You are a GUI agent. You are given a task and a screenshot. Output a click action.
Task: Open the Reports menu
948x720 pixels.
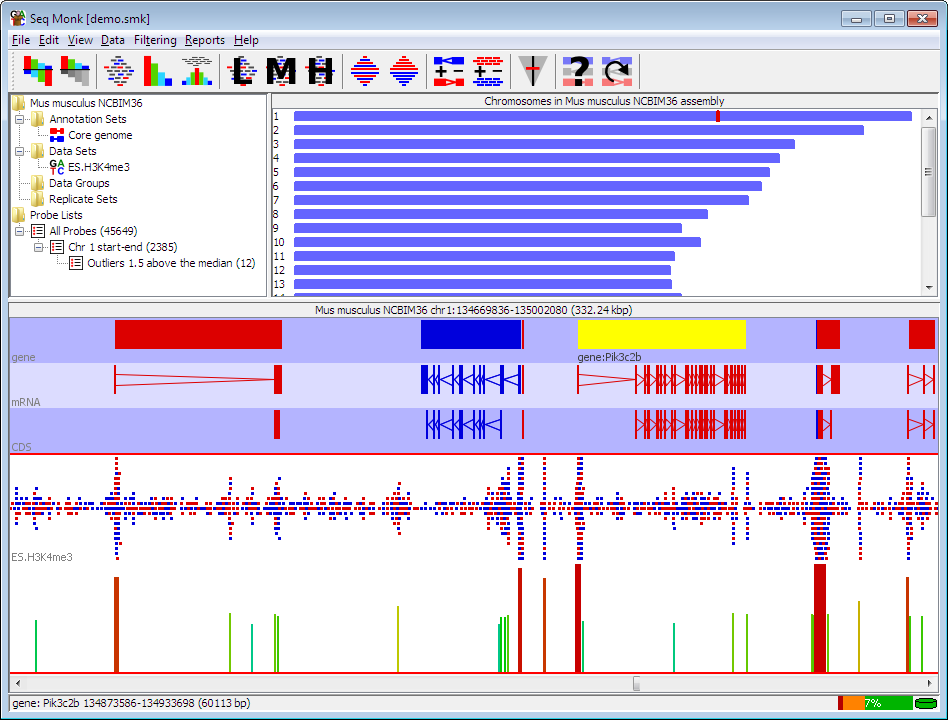(204, 40)
